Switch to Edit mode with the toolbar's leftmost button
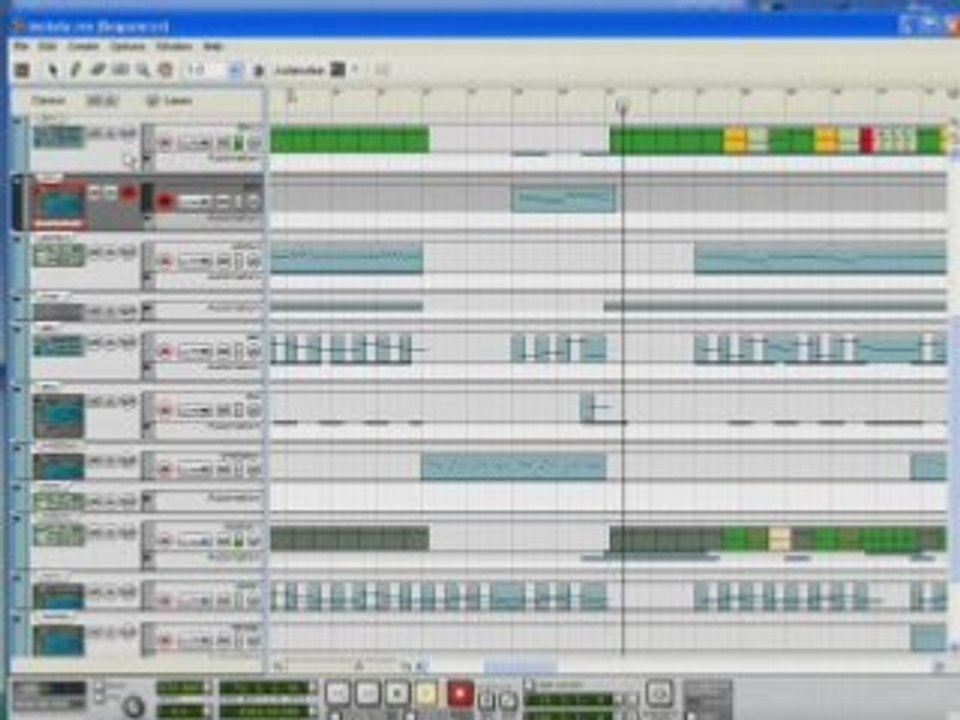 [x=22, y=70]
